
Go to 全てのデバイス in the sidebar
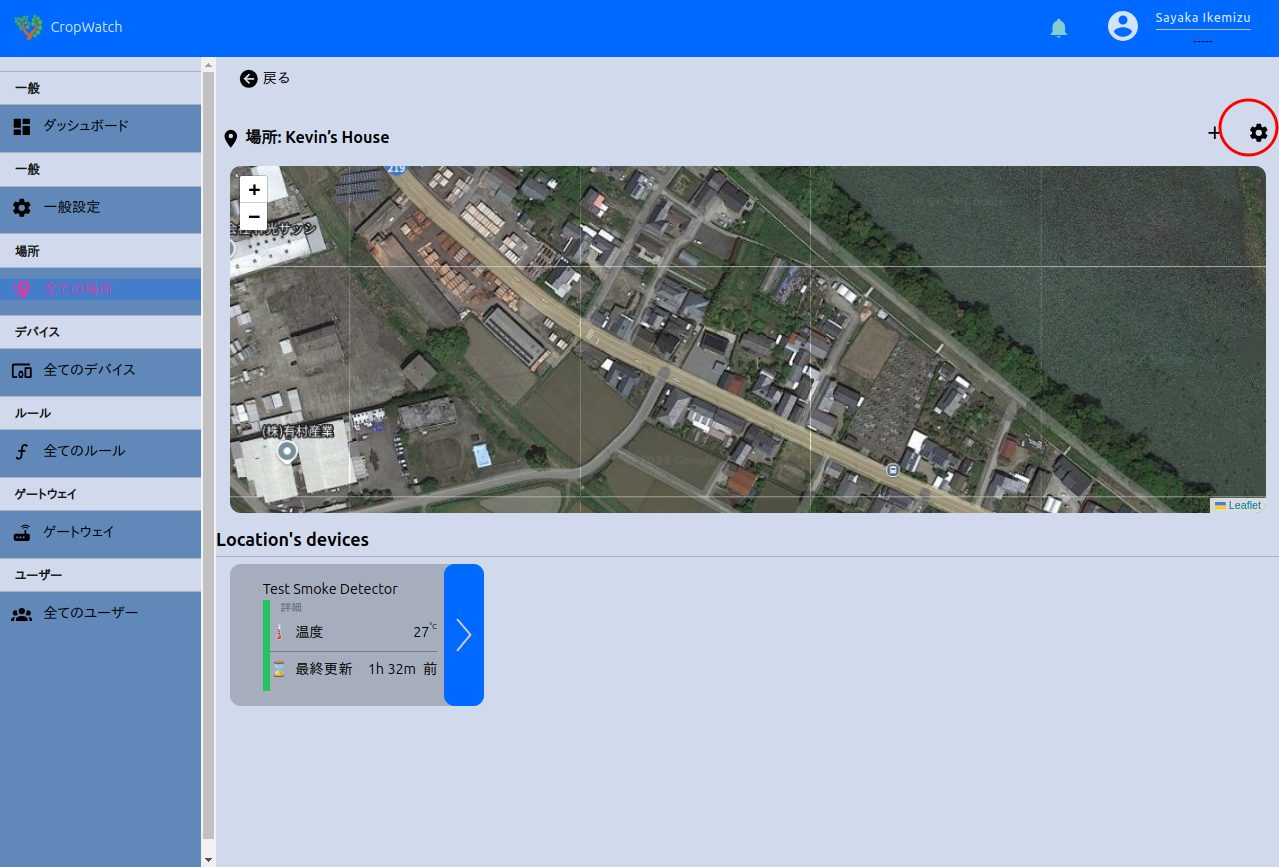coord(89,370)
